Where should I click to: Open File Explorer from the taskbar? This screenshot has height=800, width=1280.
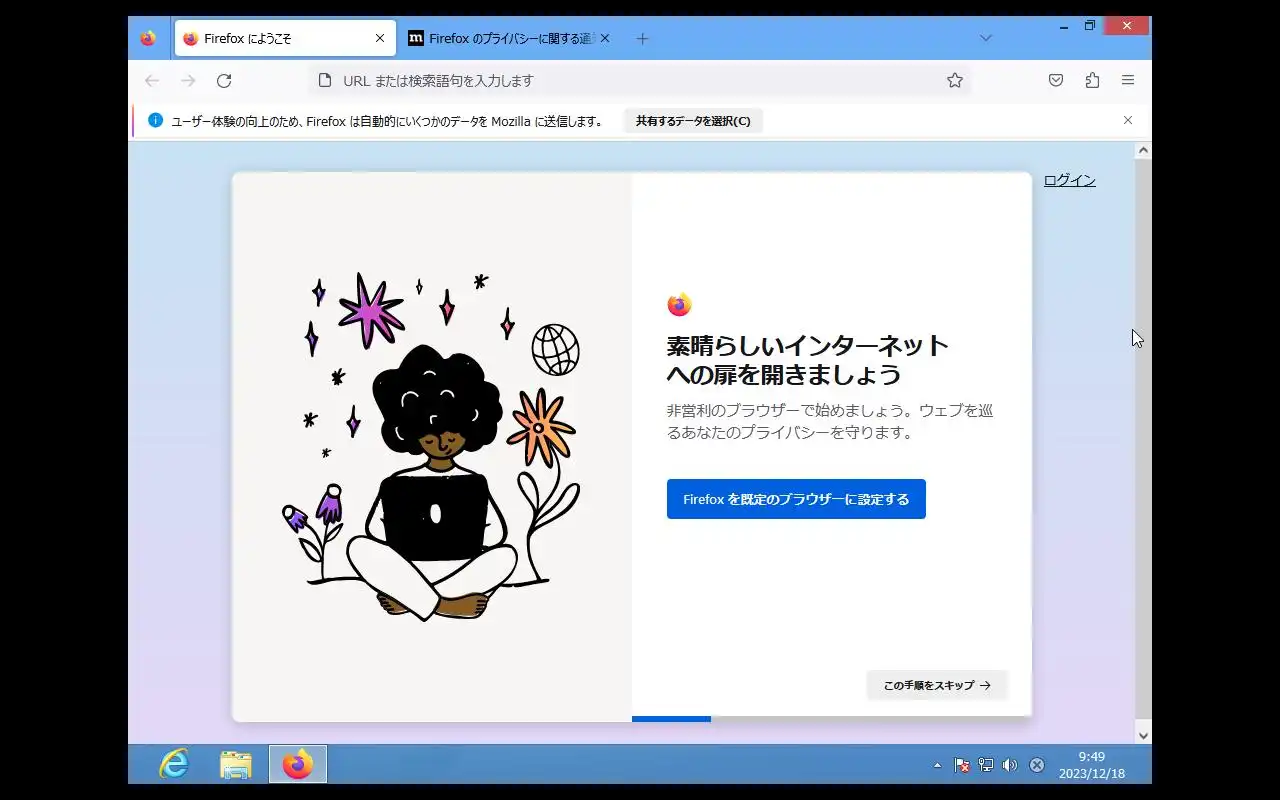(236, 765)
